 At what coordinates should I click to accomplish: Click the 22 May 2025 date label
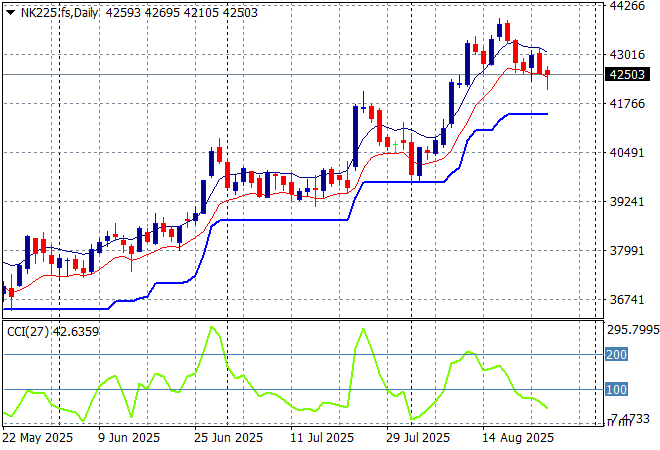tap(39, 438)
